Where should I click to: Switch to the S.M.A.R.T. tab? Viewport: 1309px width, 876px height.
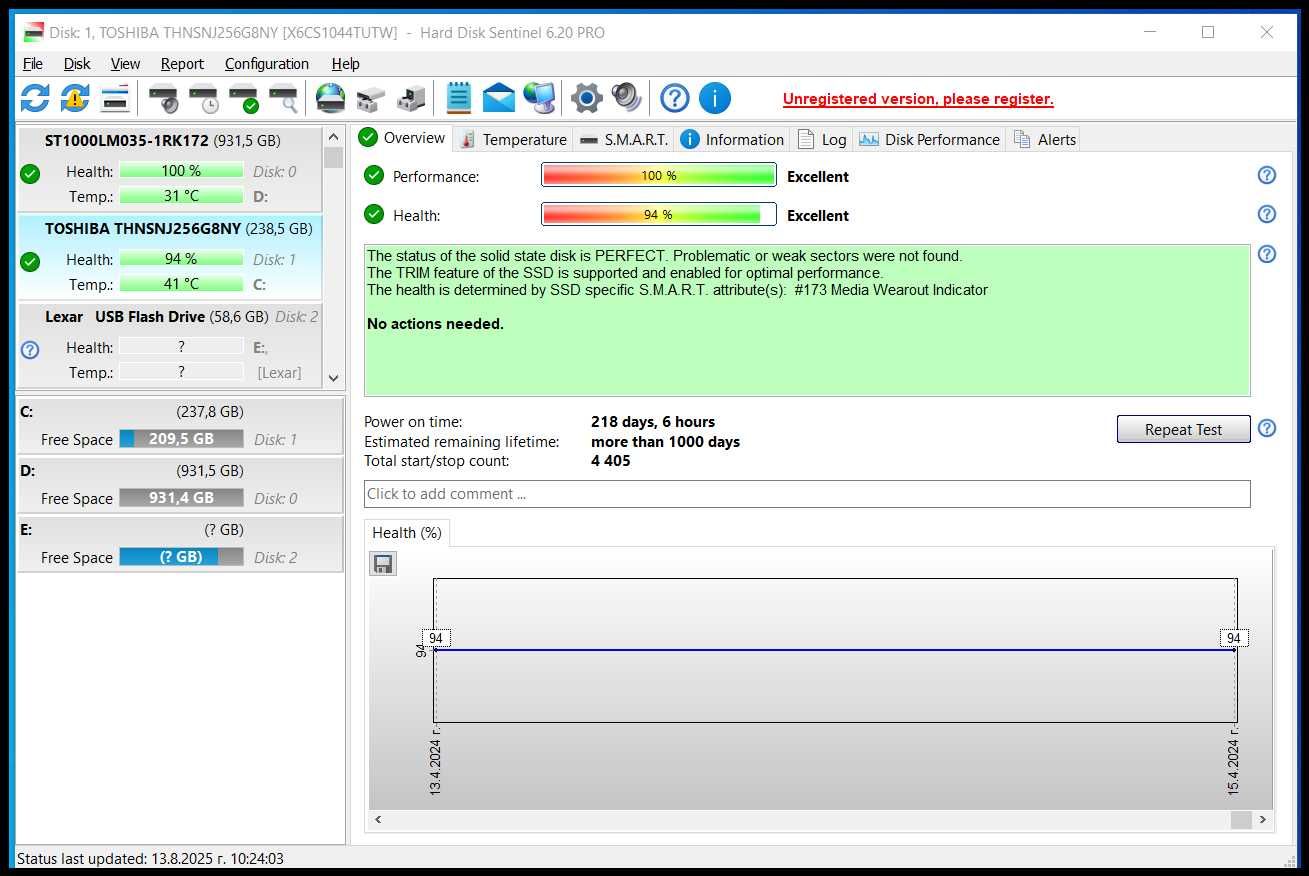pos(623,139)
